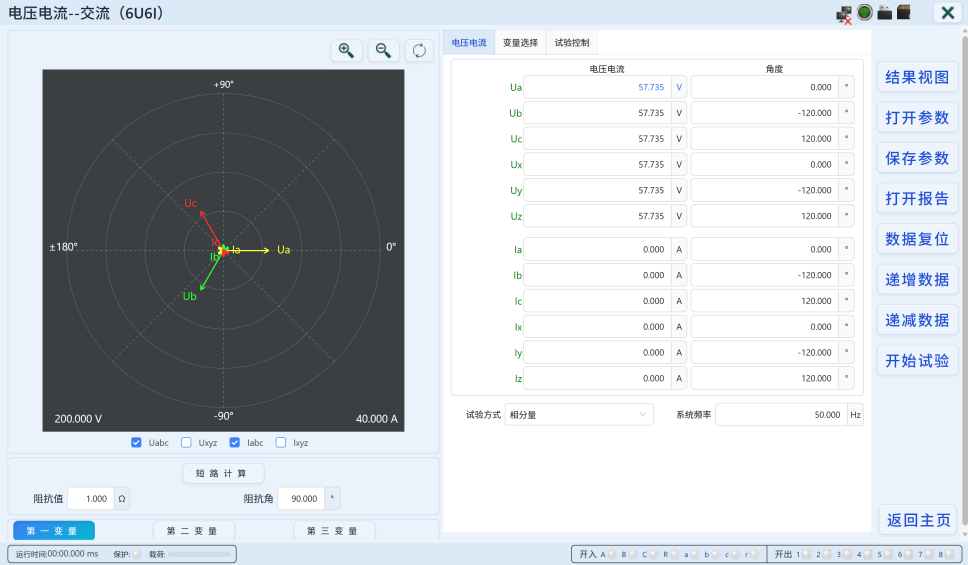Switch to the 试验控制 tab
The height and width of the screenshot is (565, 968).
pyautogui.click(x=572, y=43)
